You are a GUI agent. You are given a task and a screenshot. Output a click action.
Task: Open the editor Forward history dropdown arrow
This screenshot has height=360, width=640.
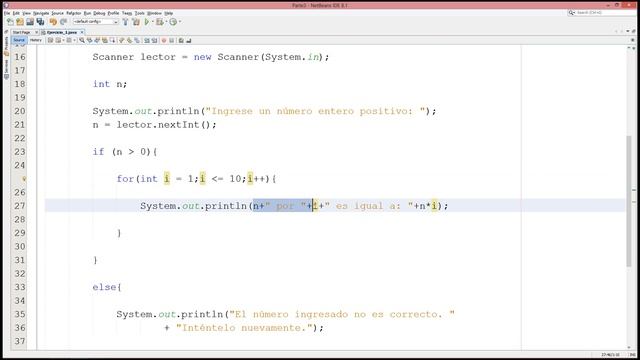[74, 40]
